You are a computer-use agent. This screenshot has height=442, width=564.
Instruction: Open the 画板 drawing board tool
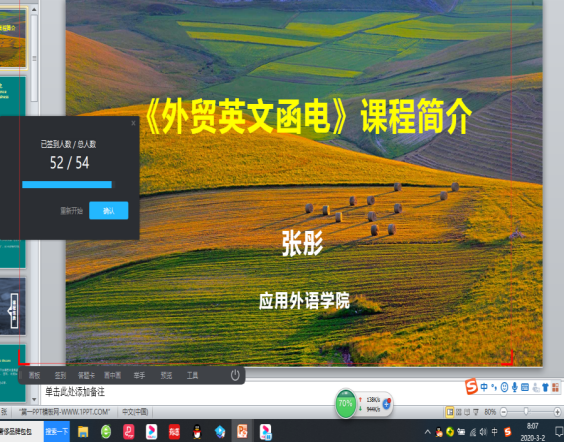(x=35, y=375)
